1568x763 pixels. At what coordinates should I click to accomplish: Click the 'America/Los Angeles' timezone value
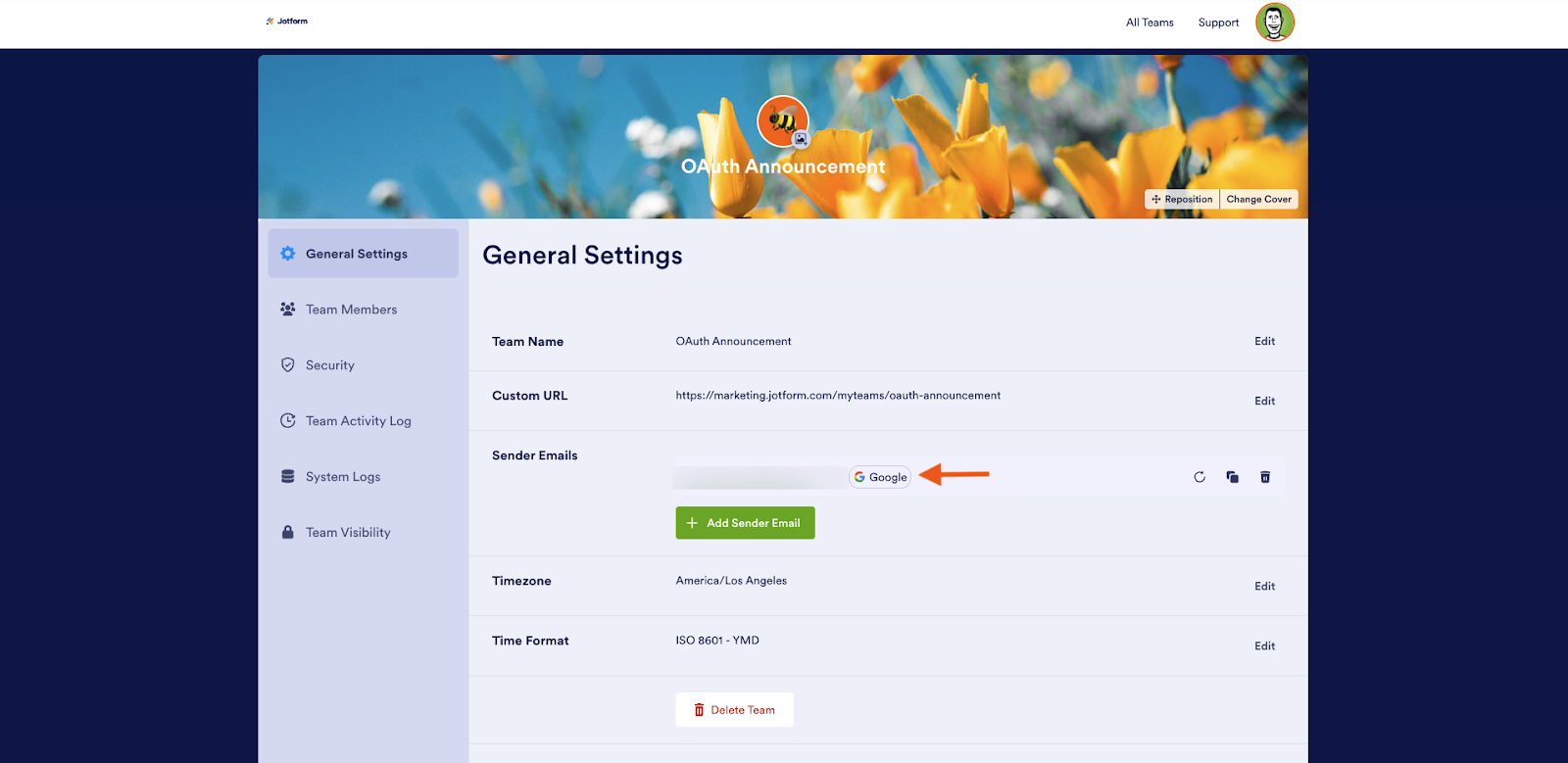[x=731, y=581]
